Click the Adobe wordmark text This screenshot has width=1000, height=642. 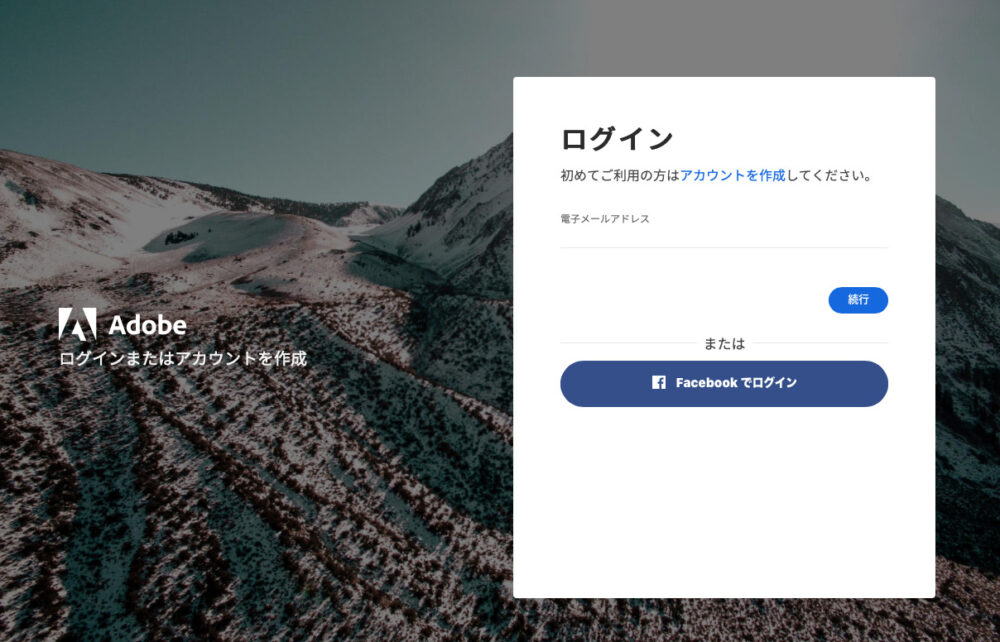pyautogui.click(x=147, y=325)
